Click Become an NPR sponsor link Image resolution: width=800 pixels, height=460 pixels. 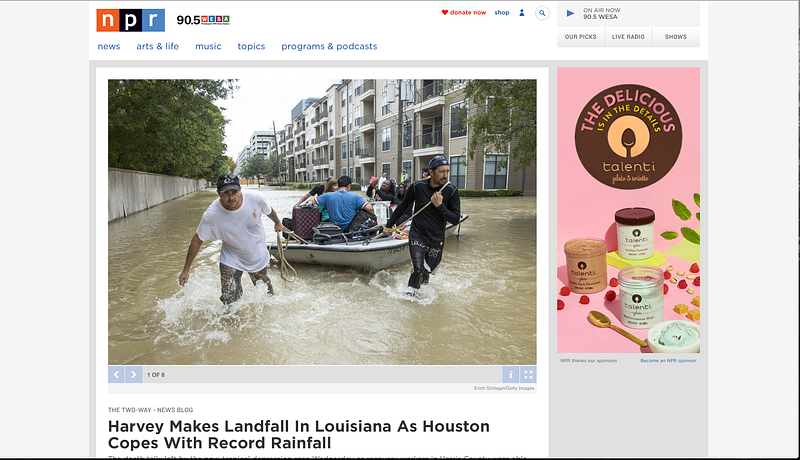pyautogui.click(x=668, y=361)
